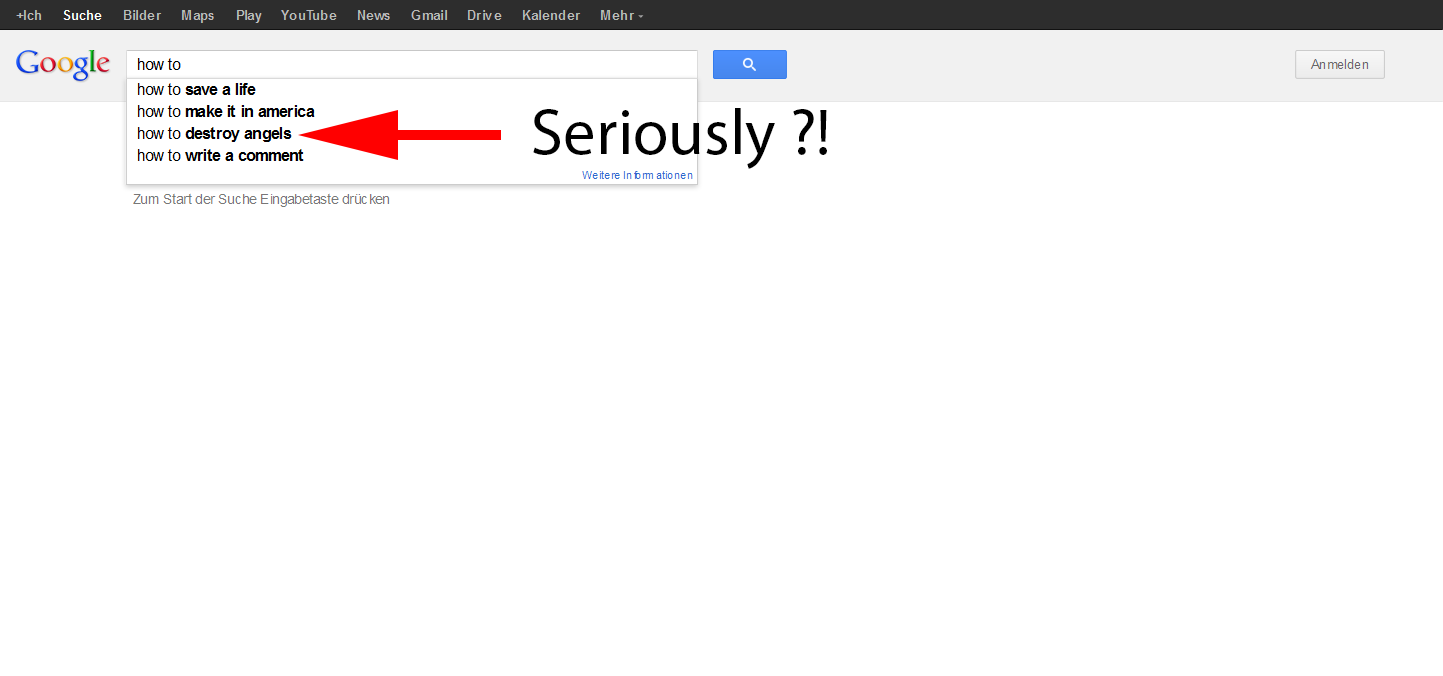Viewport: 1443px width, 676px height.
Task: Choose suggestion "how to destroy angels"
Action: [x=412, y=134]
